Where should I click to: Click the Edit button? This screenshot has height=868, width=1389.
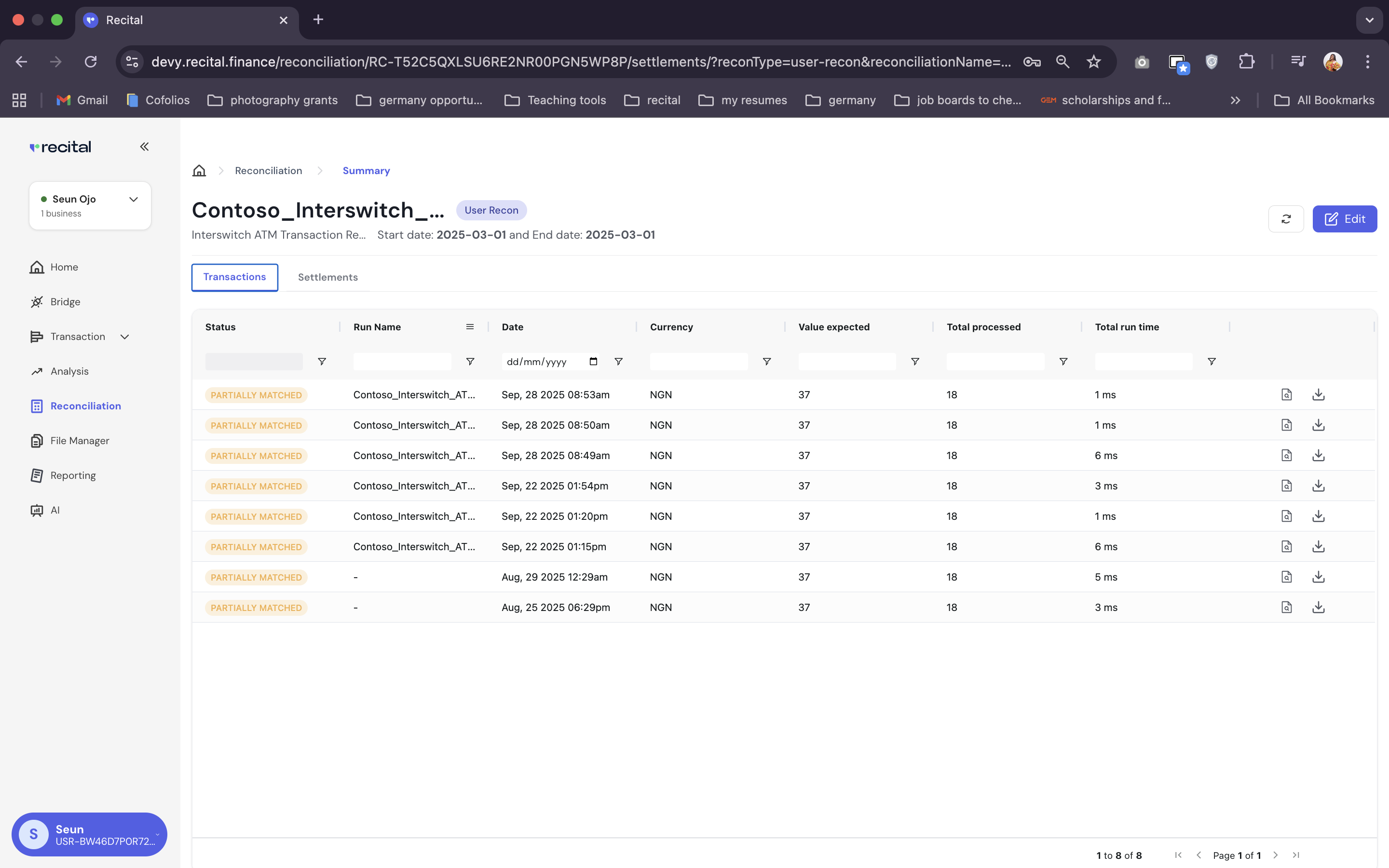point(1344,219)
